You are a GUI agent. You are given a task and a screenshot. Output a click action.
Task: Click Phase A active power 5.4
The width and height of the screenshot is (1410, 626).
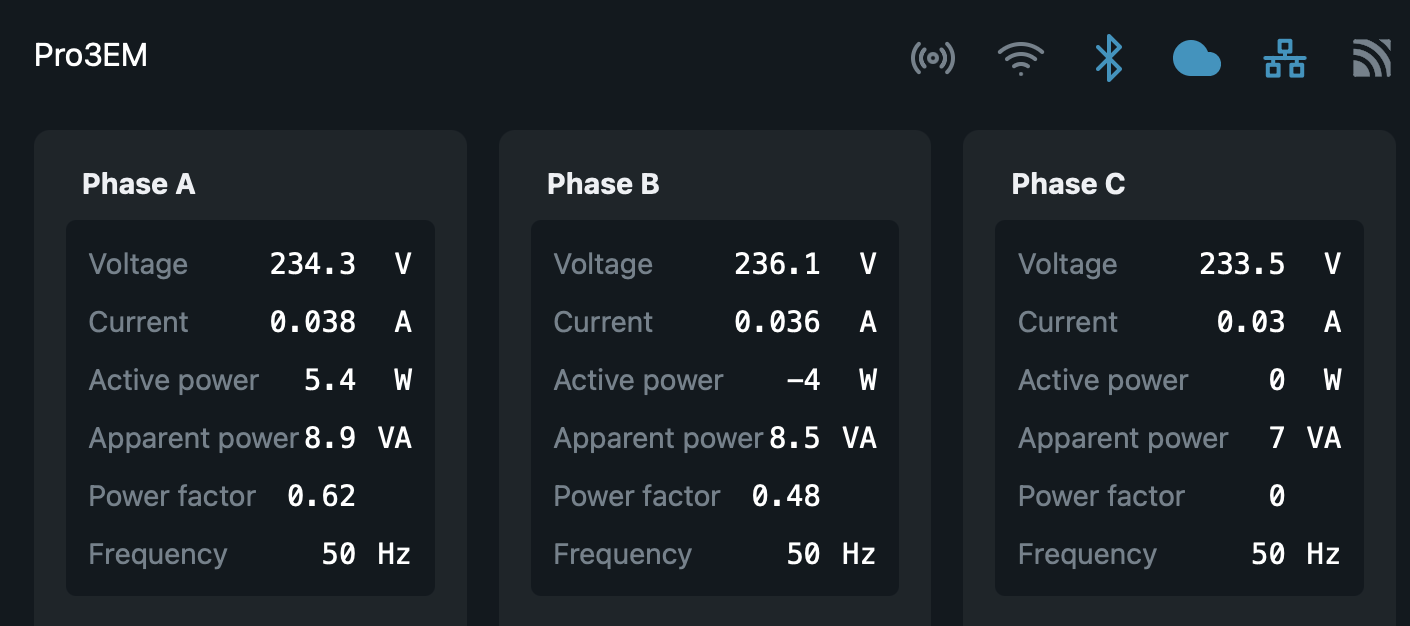(329, 380)
